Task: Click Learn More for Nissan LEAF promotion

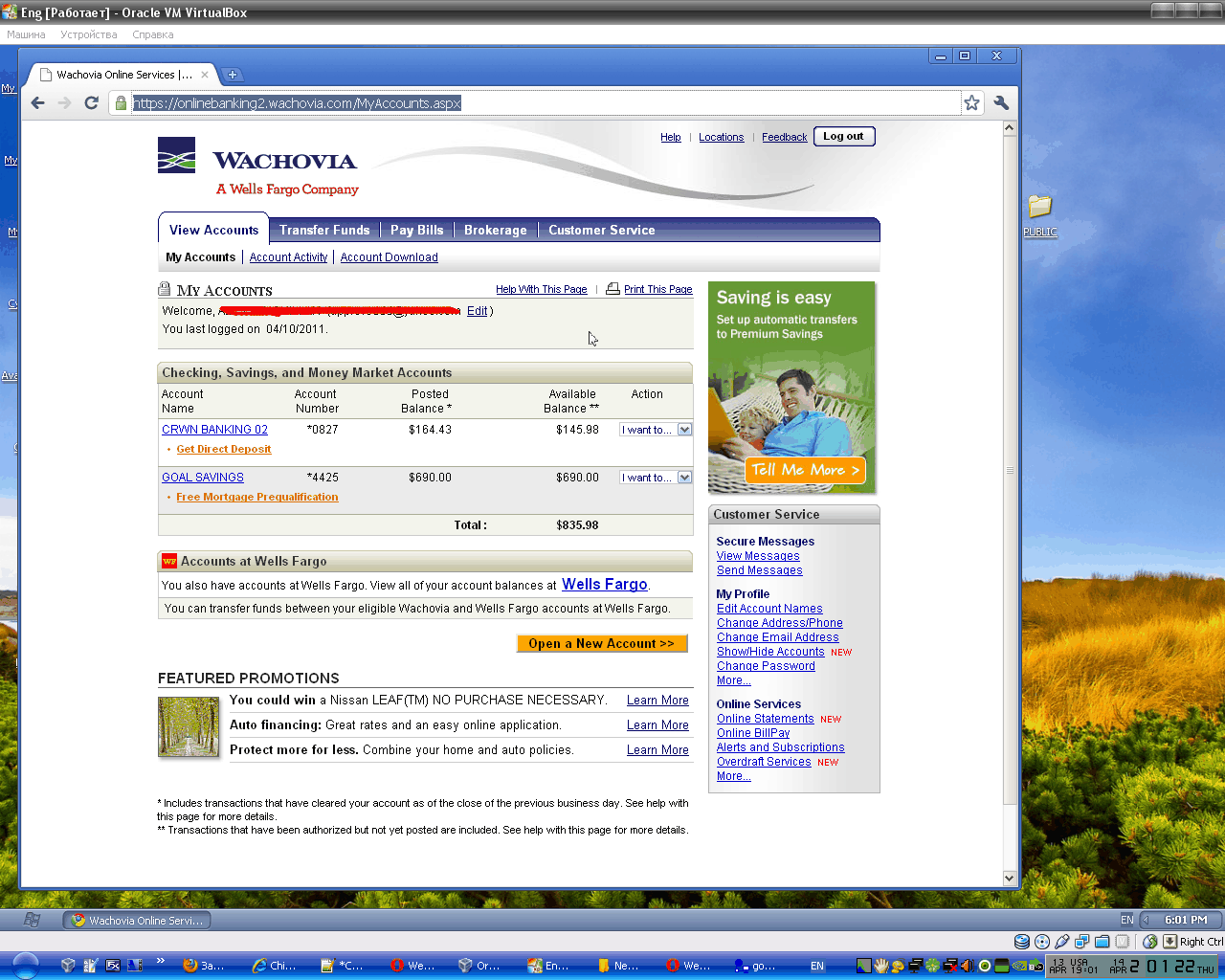Action: point(657,701)
